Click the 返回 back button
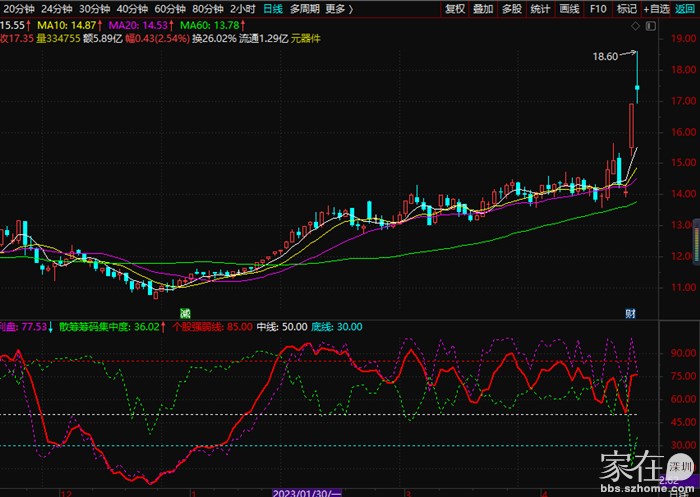Viewport: 700px width, 497px height. coord(687,9)
